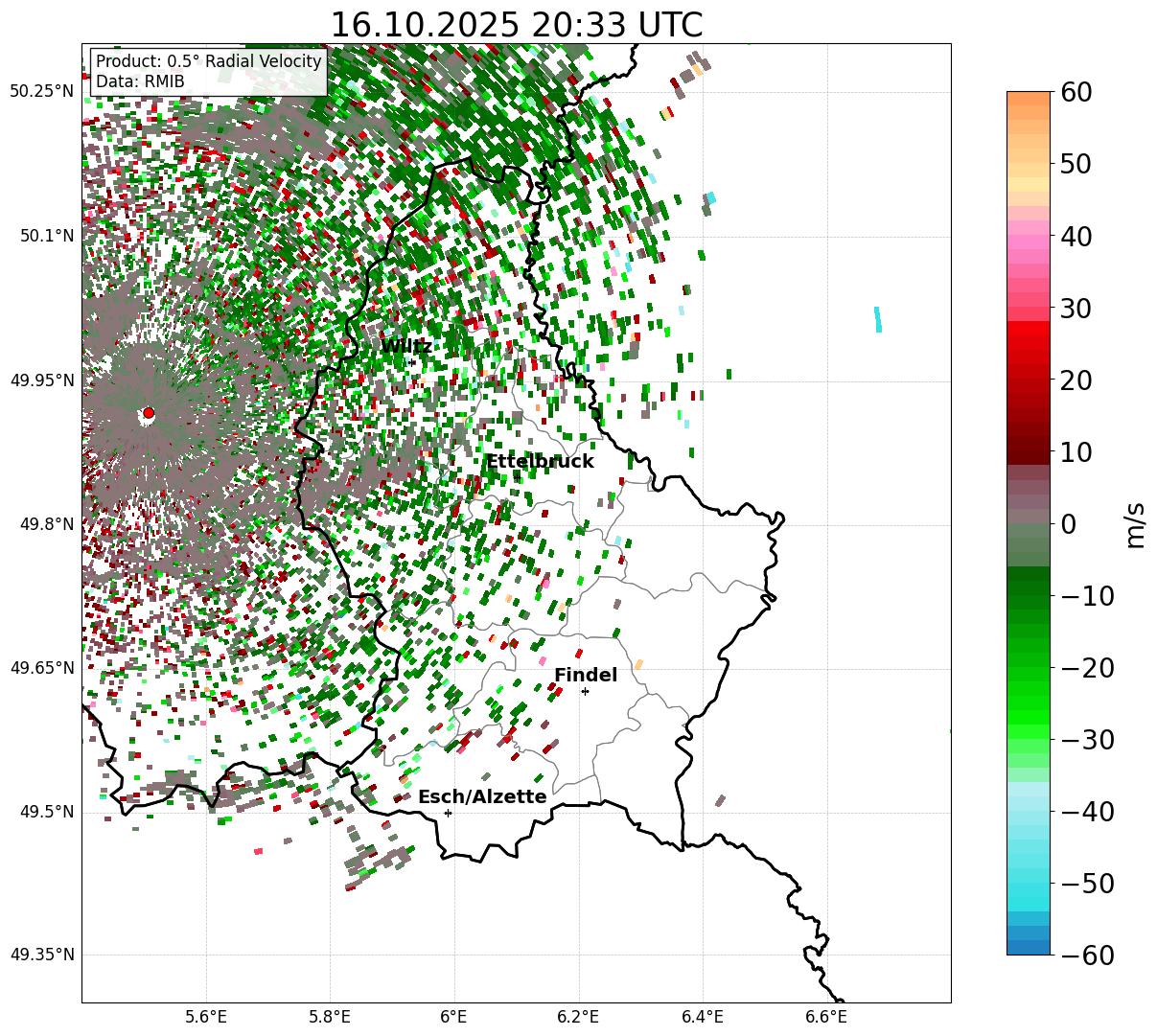This screenshot has height=1036, width=1157.
Task: Click the Esch/Alzette city label
Action: (482, 797)
